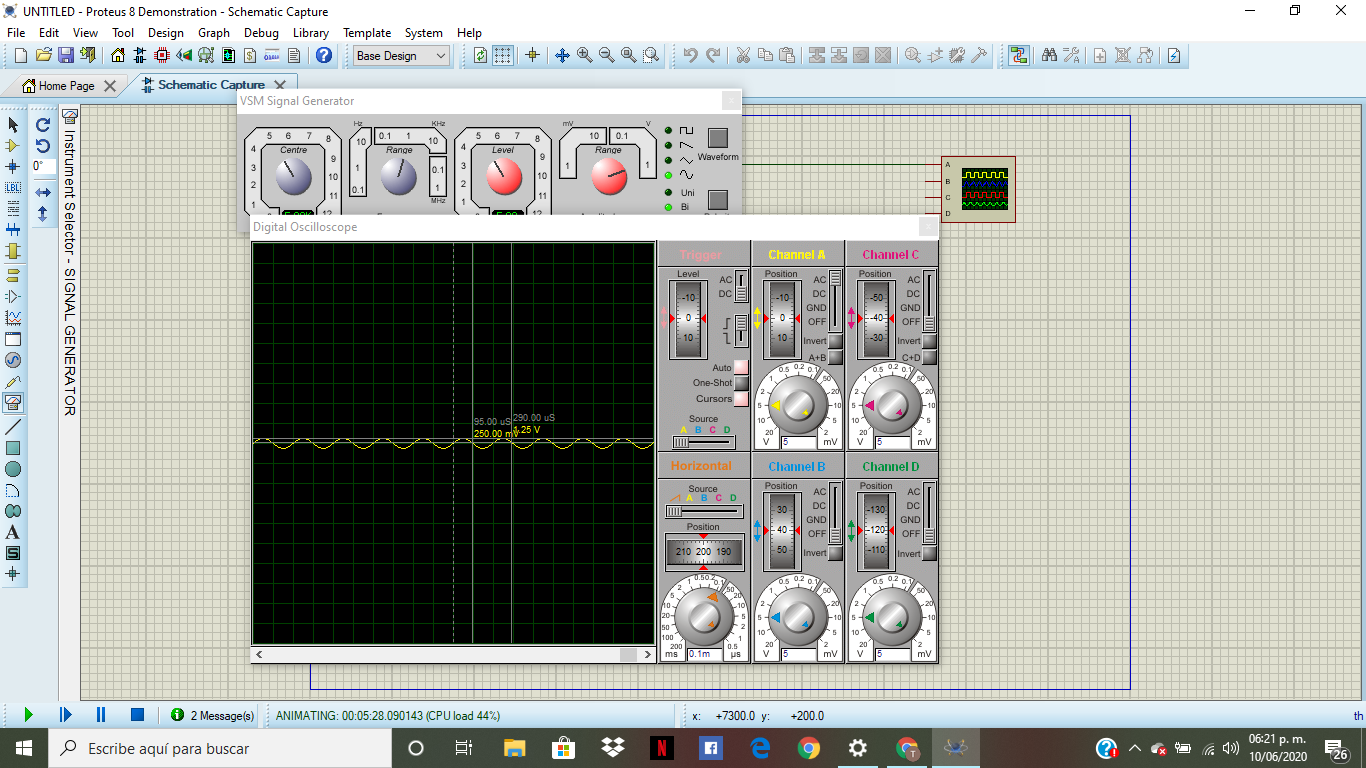Open the Base Design variant dropdown
This screenshot has width=1366, height=768.
[x=401, y=56]
